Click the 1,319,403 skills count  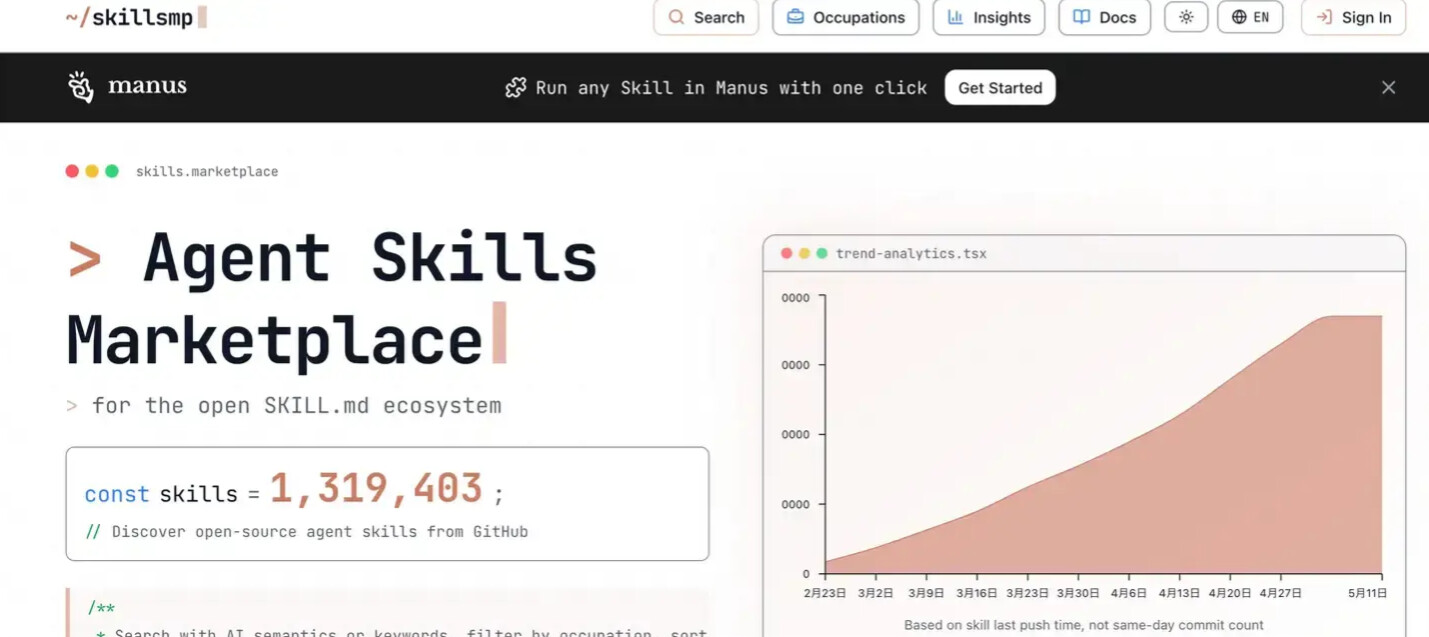(x=376, y=489)
